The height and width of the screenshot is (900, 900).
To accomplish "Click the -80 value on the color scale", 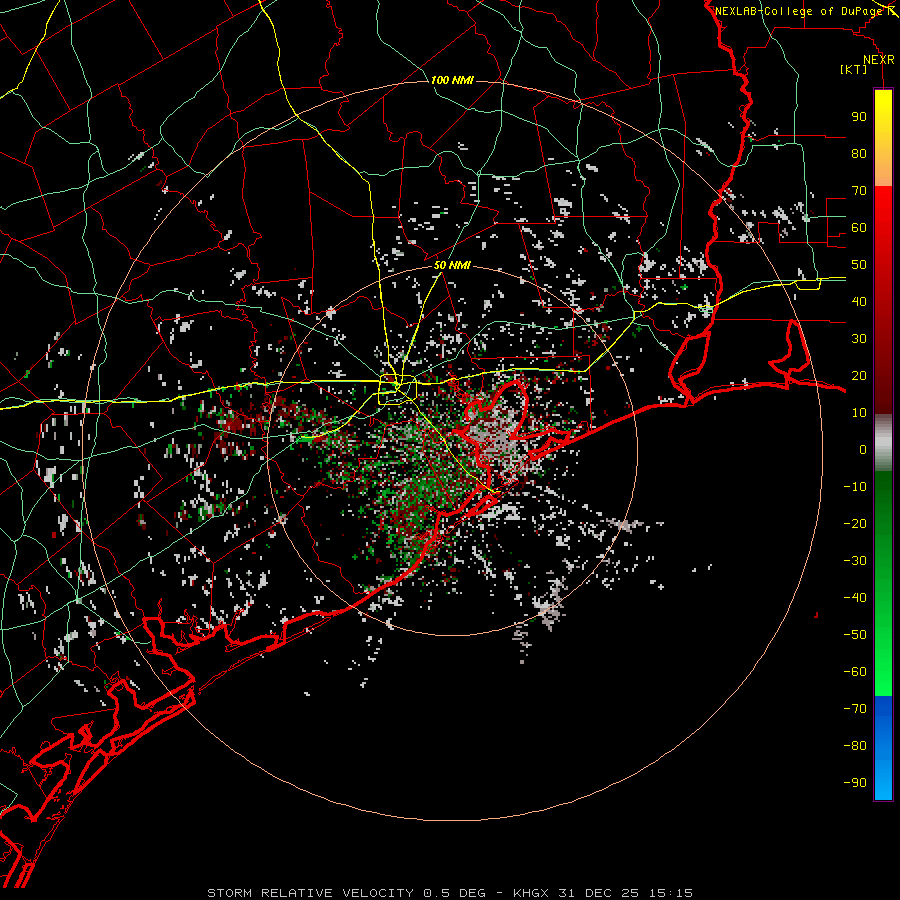I will click(x=855, y=746).
